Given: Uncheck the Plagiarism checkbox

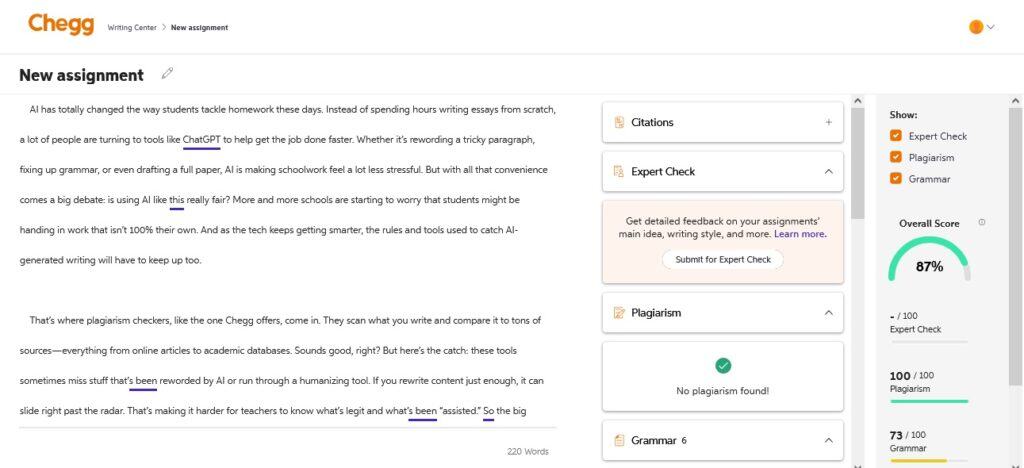Looking at the screenshot, I should coord(895,157).
